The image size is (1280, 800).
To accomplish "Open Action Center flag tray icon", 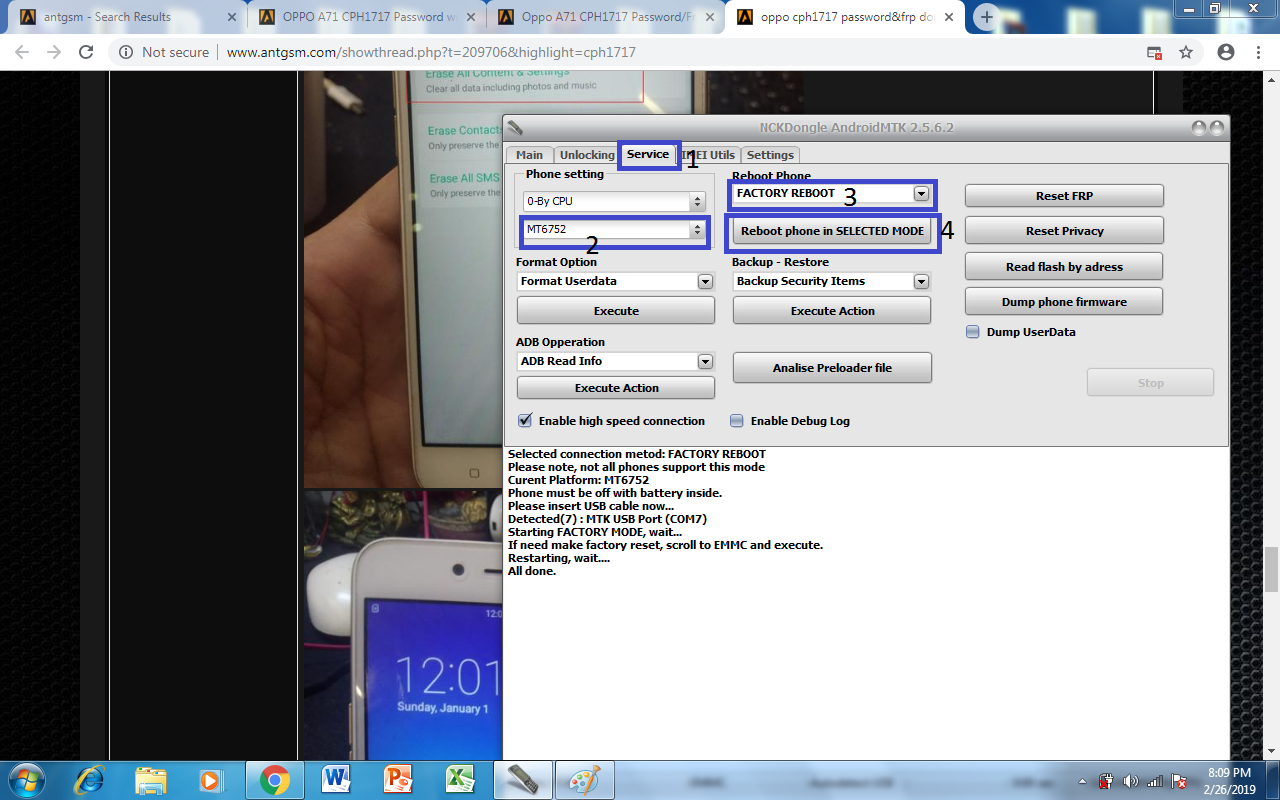I will [1179, 781].
